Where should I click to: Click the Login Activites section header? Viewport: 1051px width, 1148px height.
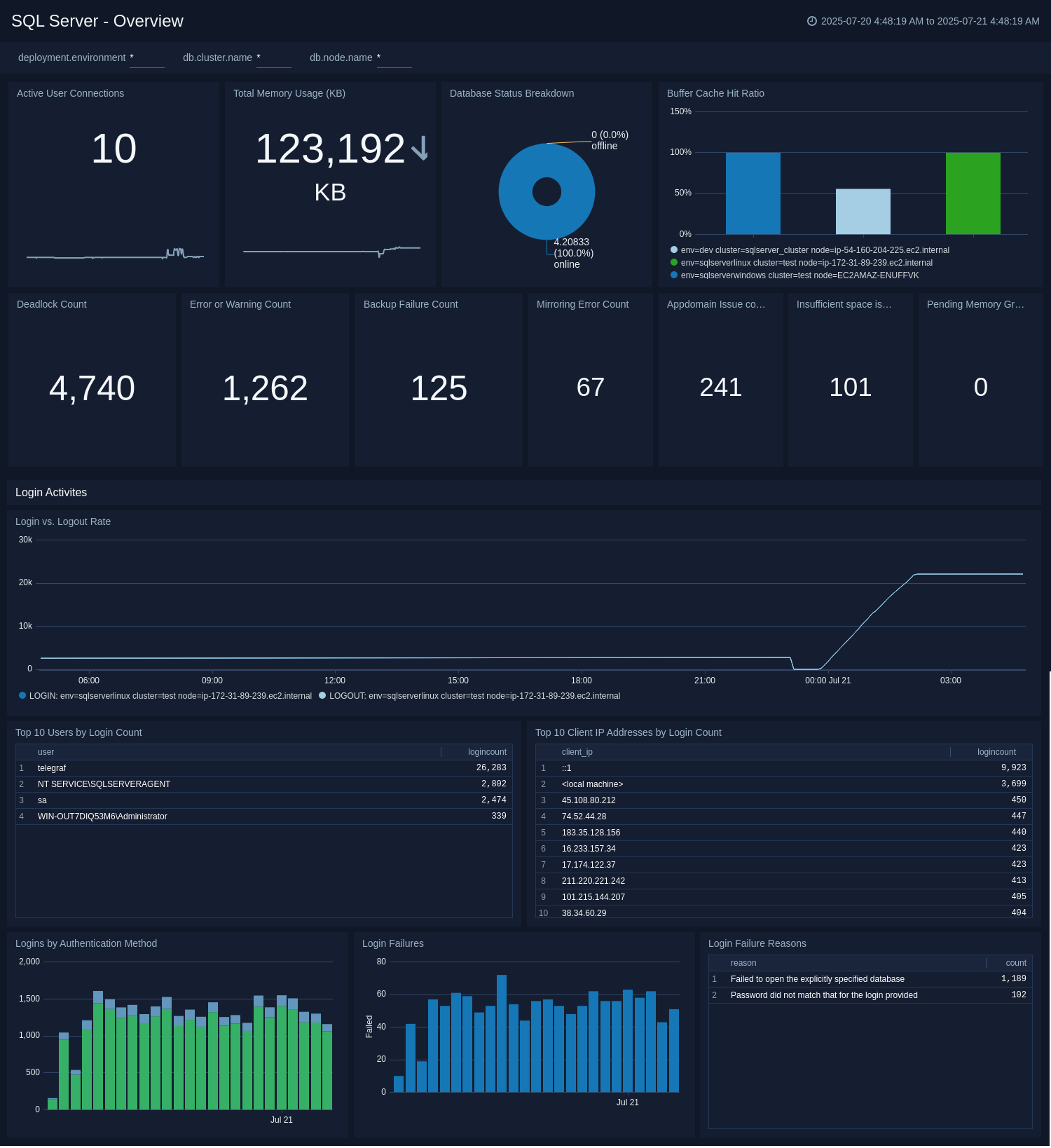point(51,493)
